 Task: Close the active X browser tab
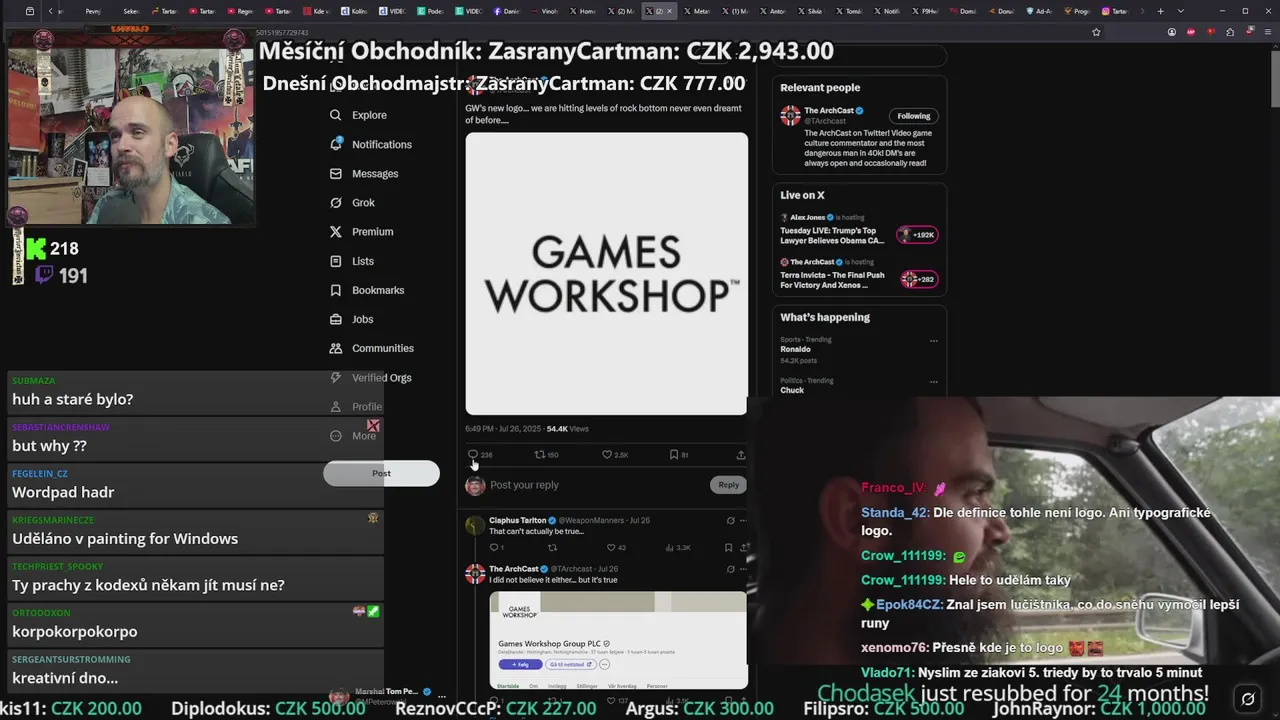pyautogui.click(x=669, y=11)
